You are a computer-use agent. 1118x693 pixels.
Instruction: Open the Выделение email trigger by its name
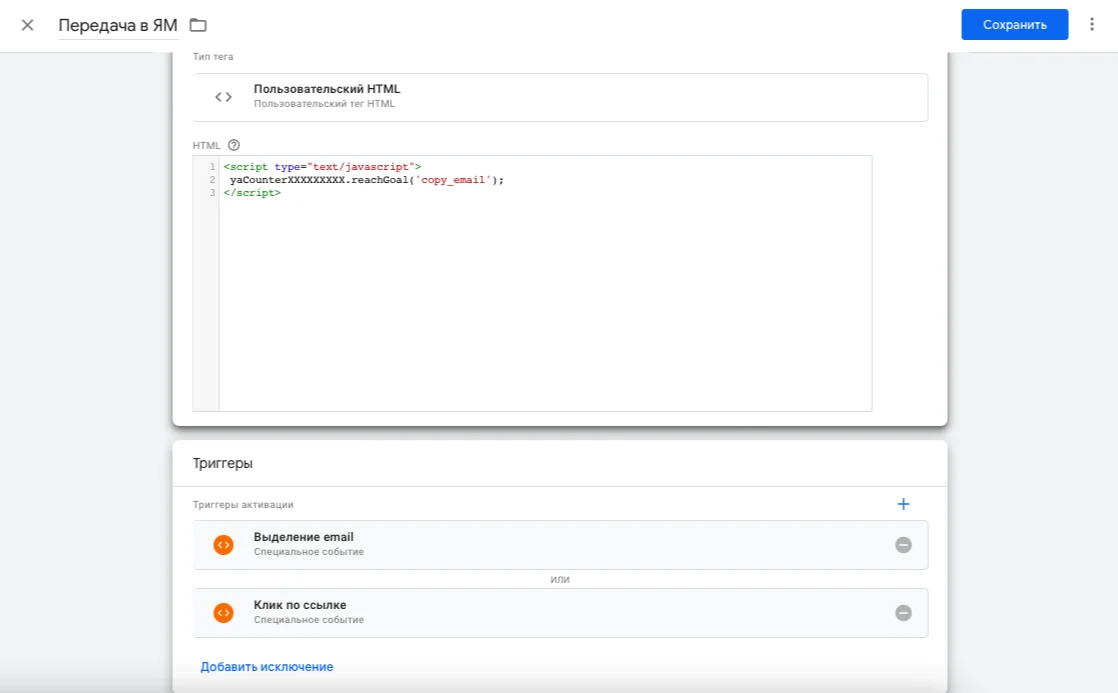point(303,537)
